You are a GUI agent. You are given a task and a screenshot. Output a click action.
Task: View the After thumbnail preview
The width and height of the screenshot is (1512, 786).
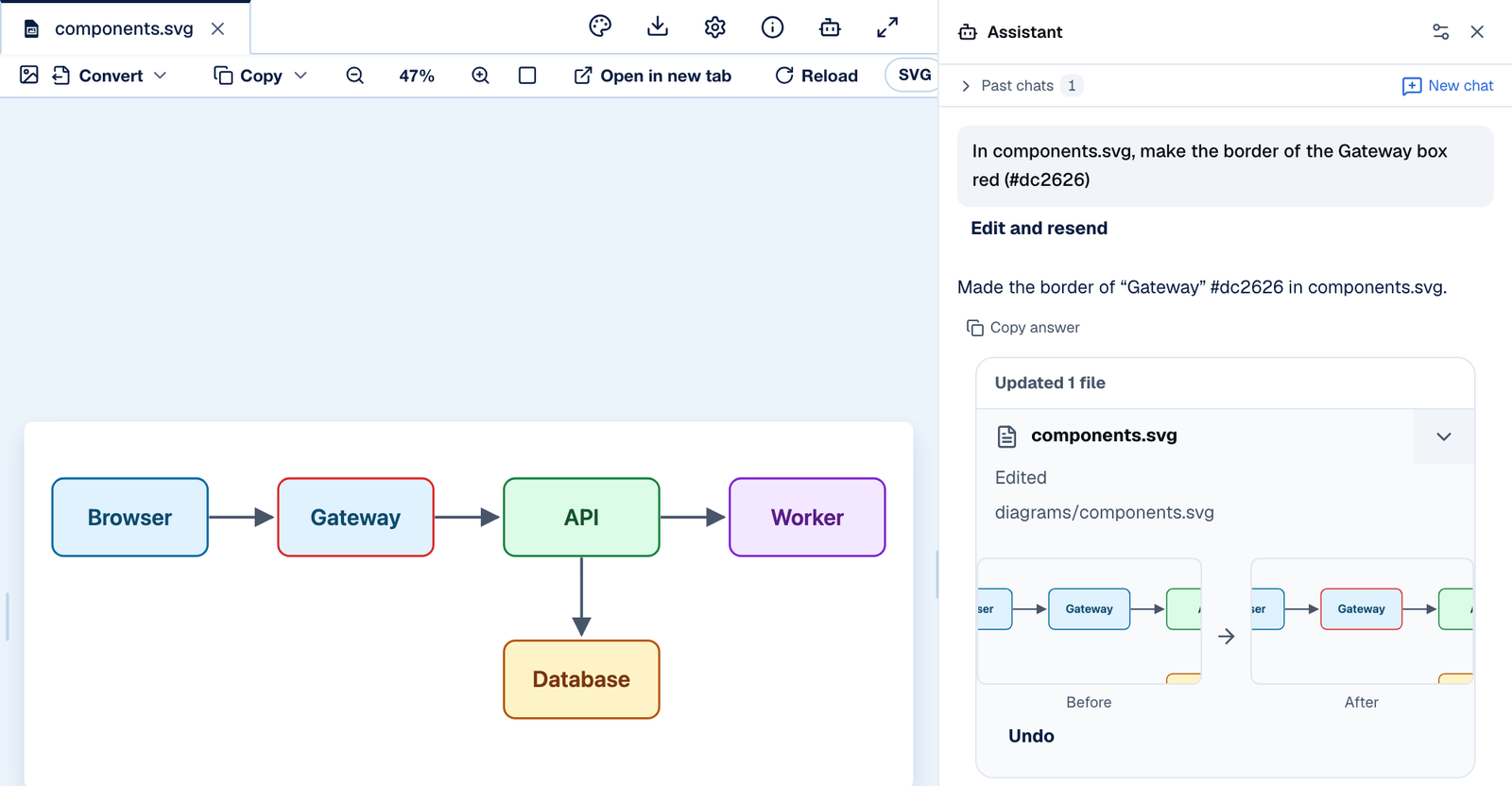(1362, 621)
